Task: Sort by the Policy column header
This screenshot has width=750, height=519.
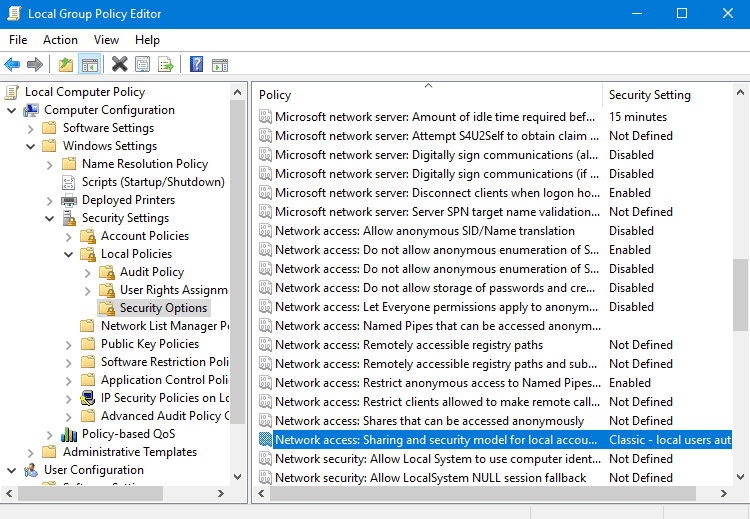Action: (x=428, y=95)
